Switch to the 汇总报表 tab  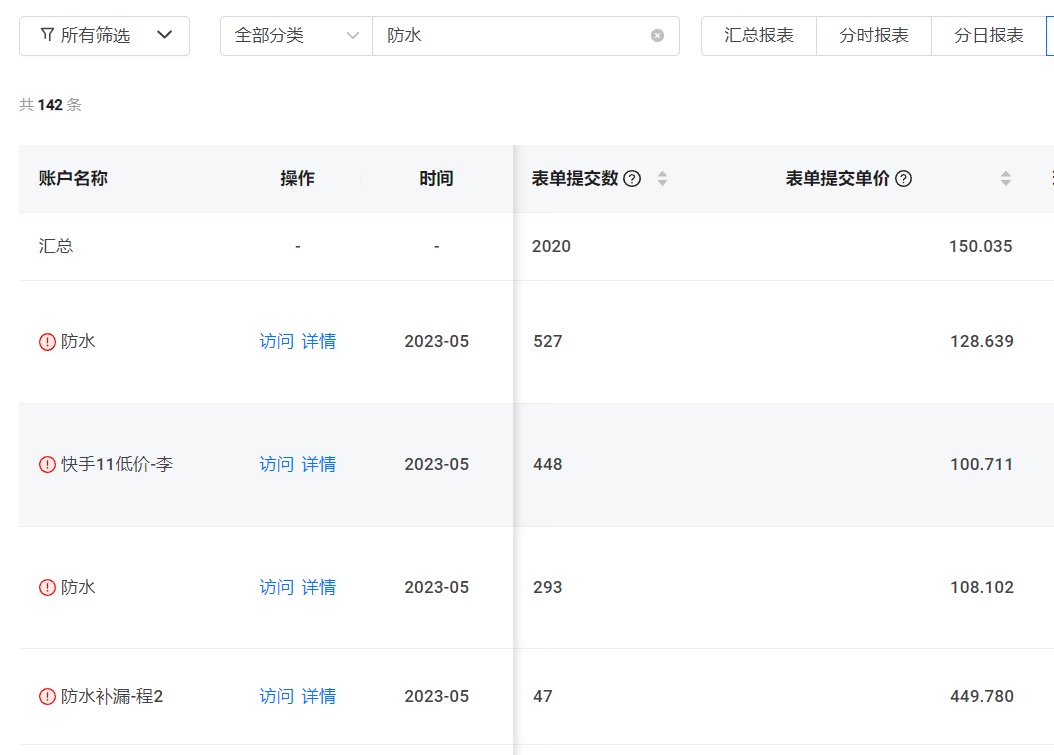tap(759, 35)
